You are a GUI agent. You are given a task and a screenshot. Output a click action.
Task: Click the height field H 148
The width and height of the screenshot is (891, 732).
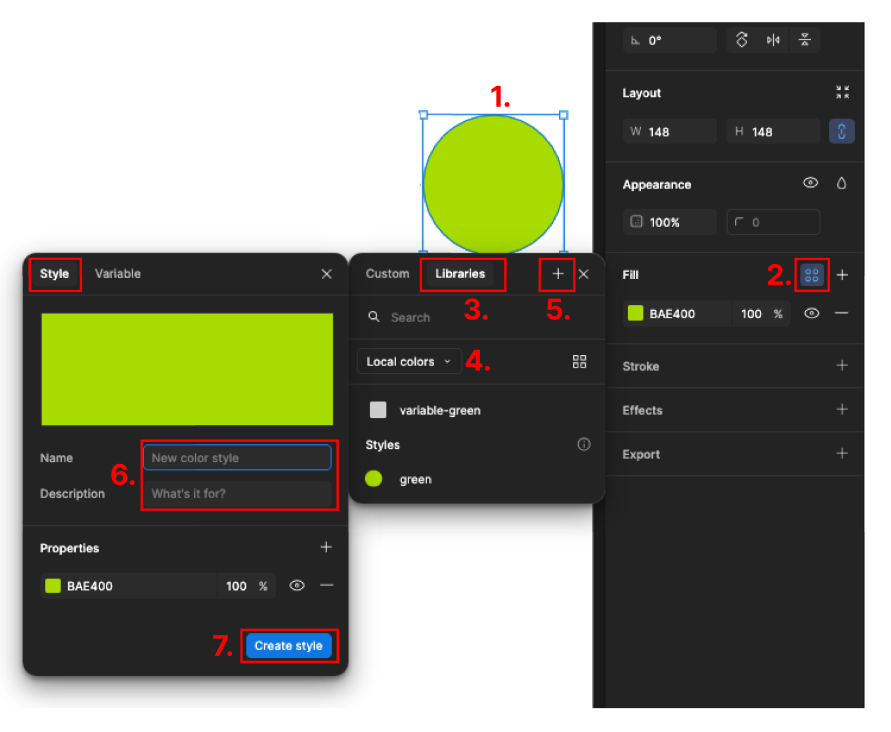tap(773, 132)
